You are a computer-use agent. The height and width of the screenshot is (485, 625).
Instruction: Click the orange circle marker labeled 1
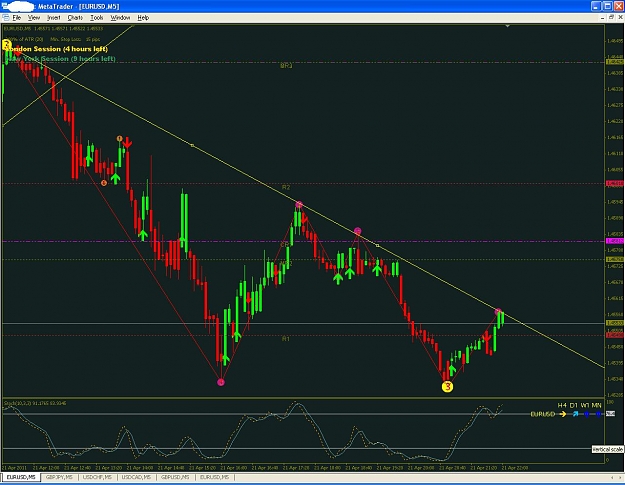tap(120, 139)
